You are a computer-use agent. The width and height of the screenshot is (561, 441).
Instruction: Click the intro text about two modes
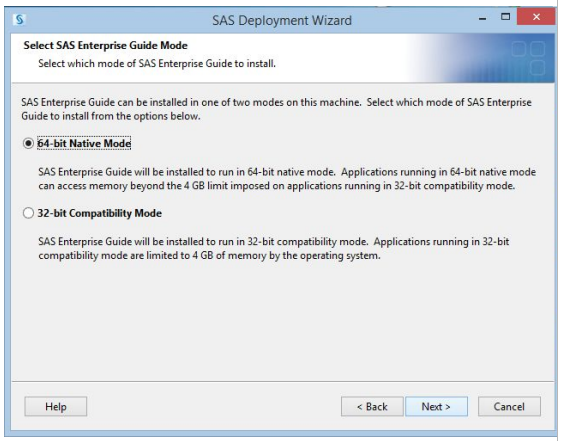coord(276,109)
